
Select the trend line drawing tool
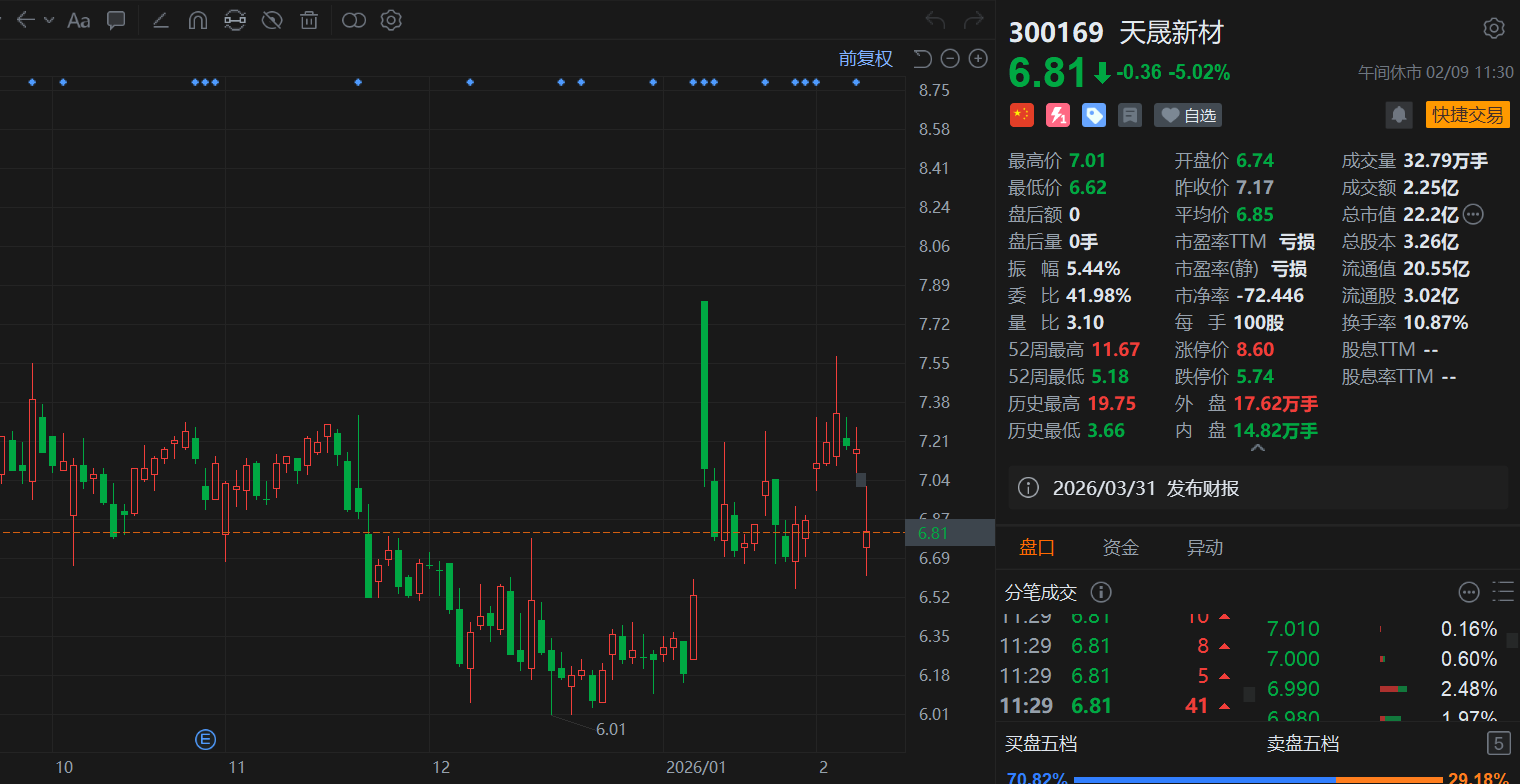coord(160,20)
